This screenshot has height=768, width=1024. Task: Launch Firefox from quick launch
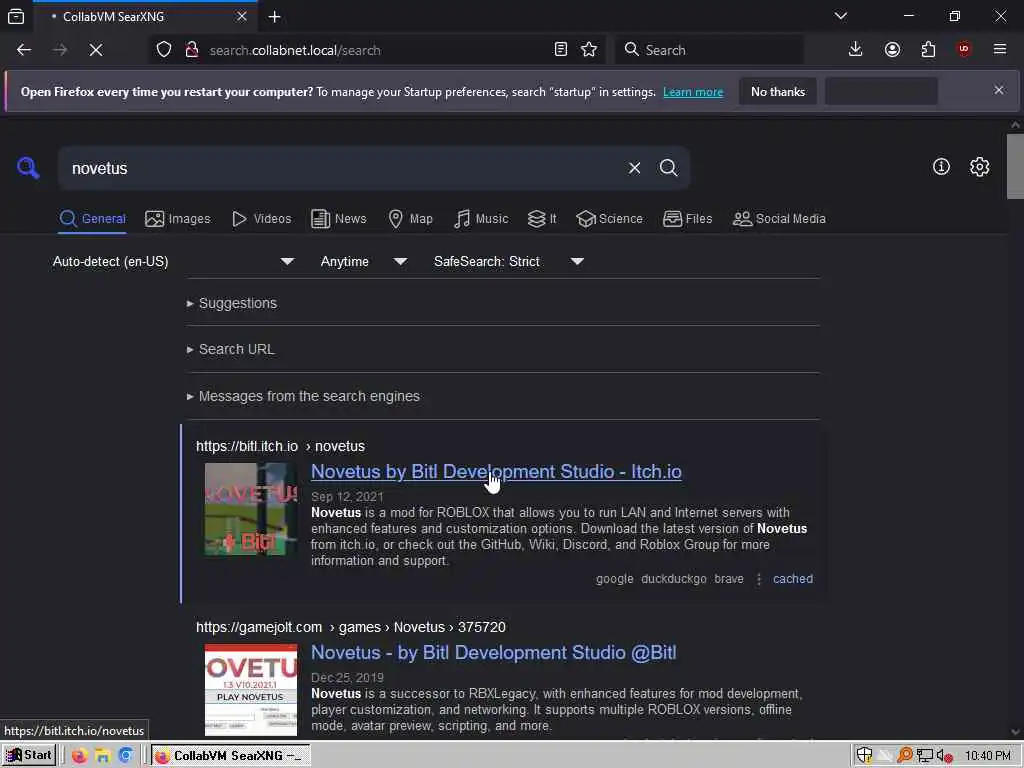79,756
